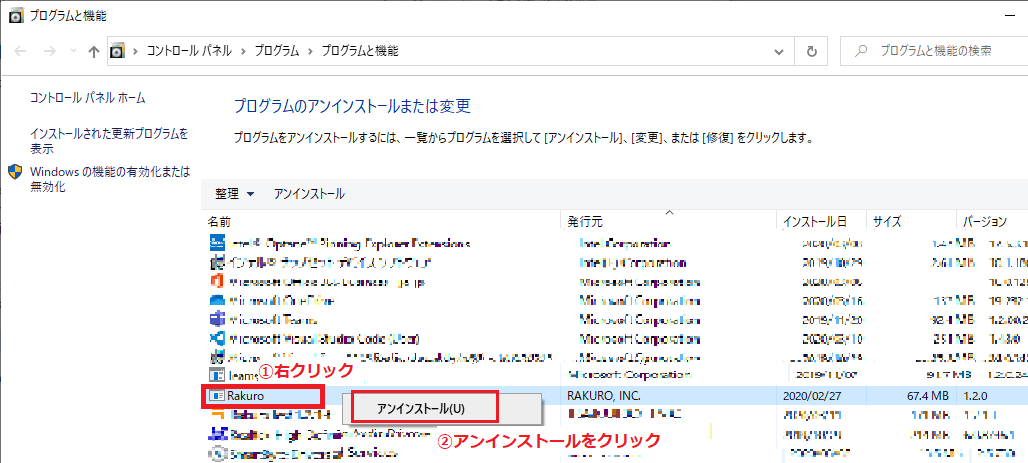Open インストールされた更新プログラムを表示 link
The height and width of the screenshot is (463, 1028).
pos(109,141)
